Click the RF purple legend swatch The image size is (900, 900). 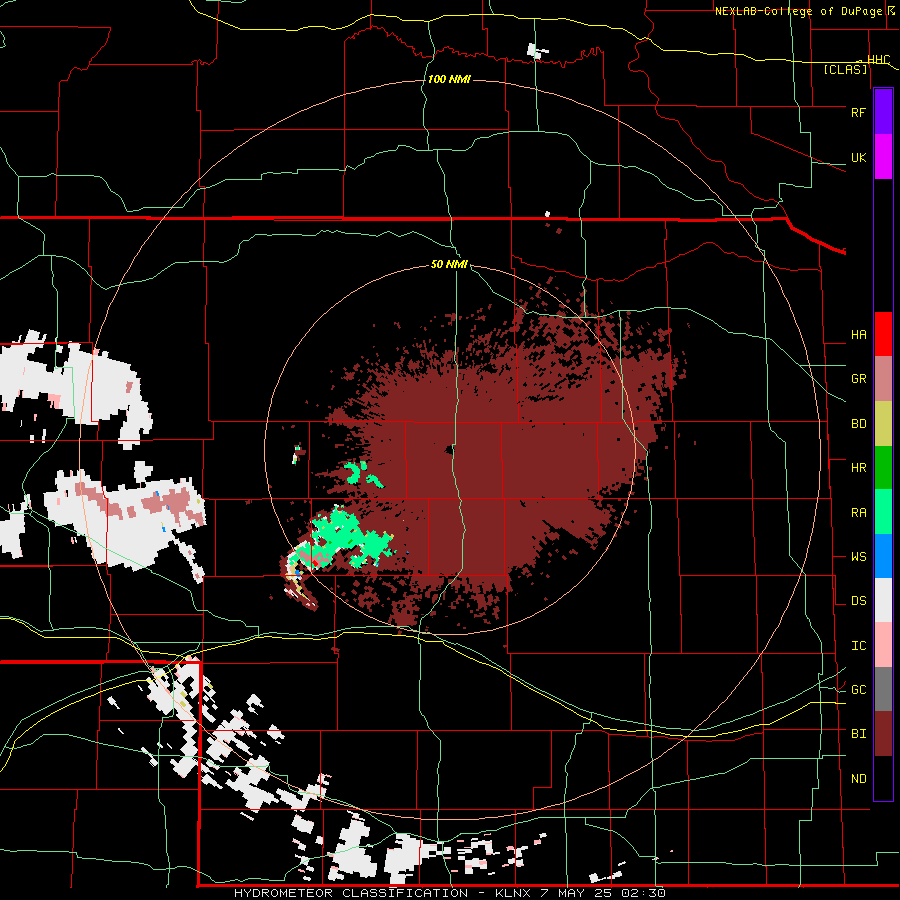click(883, 112)
